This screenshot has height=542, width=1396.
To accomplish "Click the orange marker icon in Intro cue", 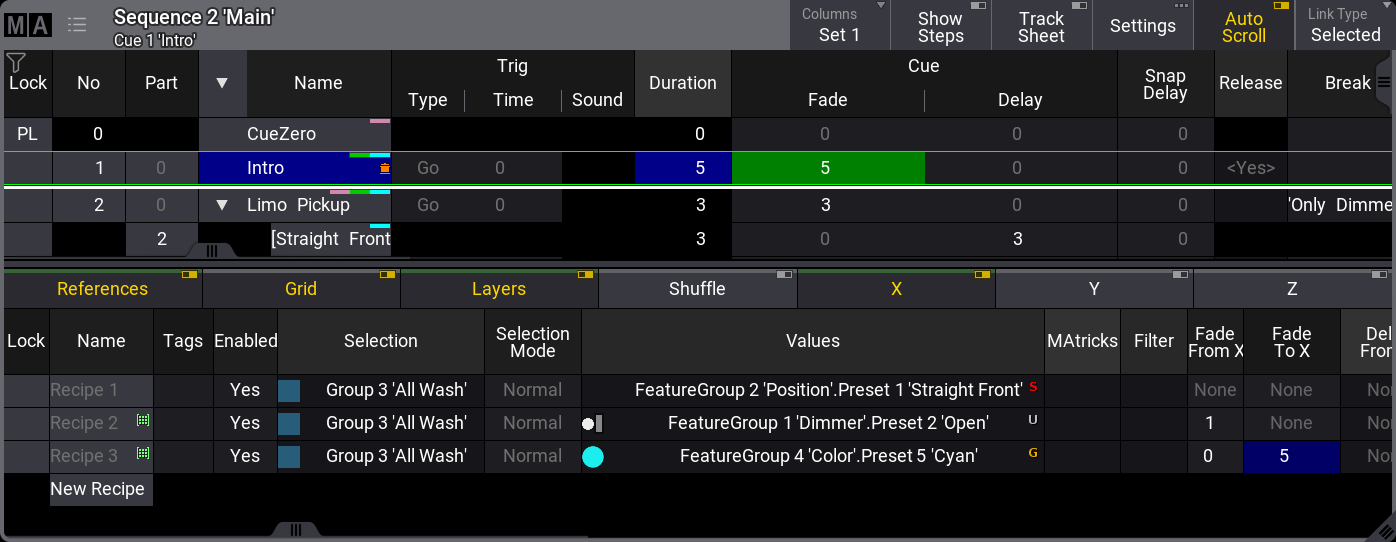I will coord(385,169).
